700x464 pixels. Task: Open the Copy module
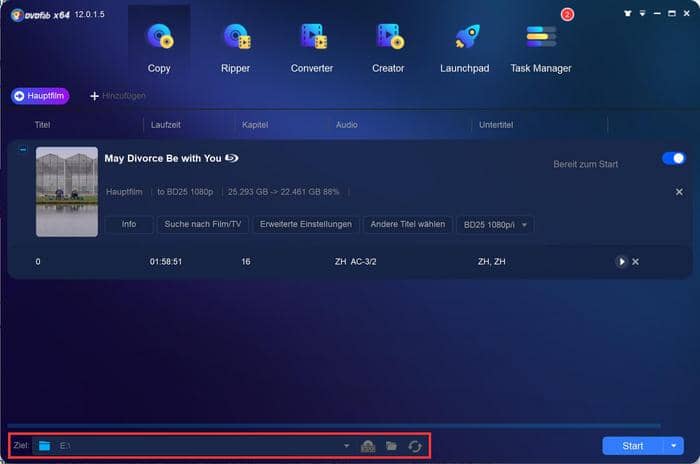[159, 49]
